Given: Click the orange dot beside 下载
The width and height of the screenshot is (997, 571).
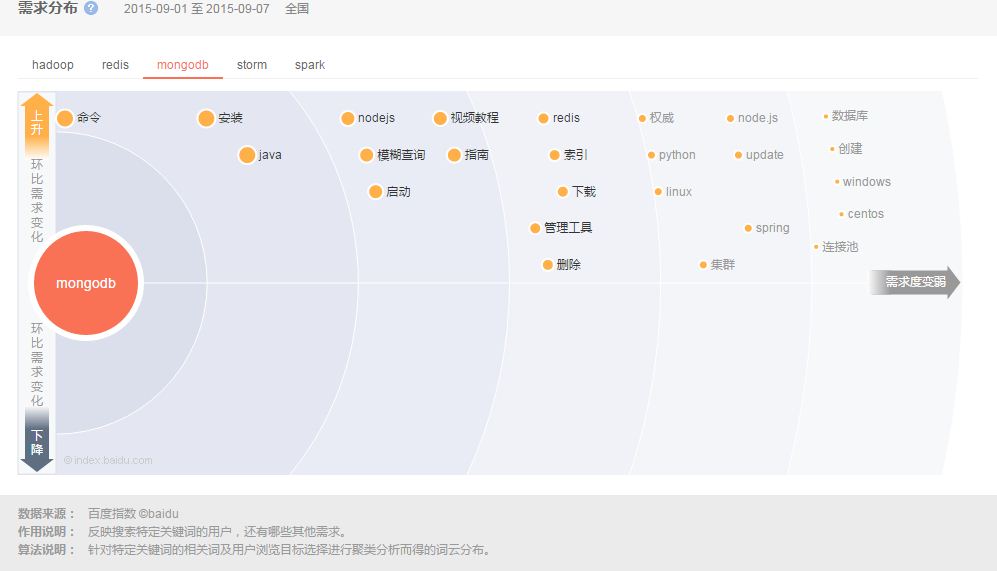Looking at the screenshot, I should (x=562, y=191).
